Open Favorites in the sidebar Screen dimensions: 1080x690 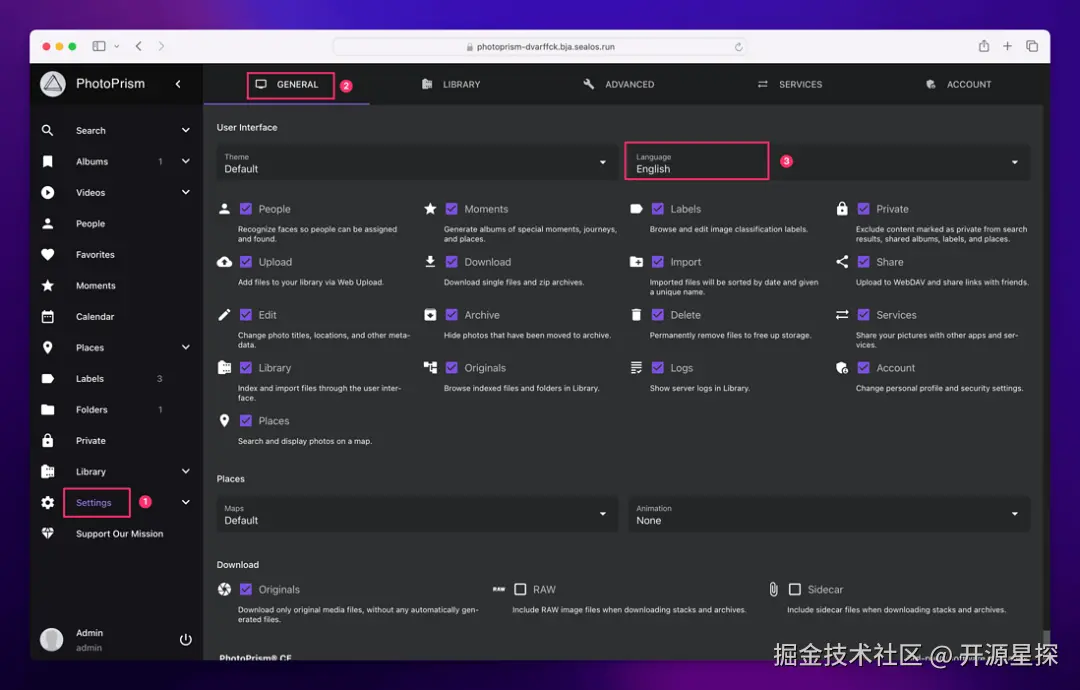click(x=95, y=255)
